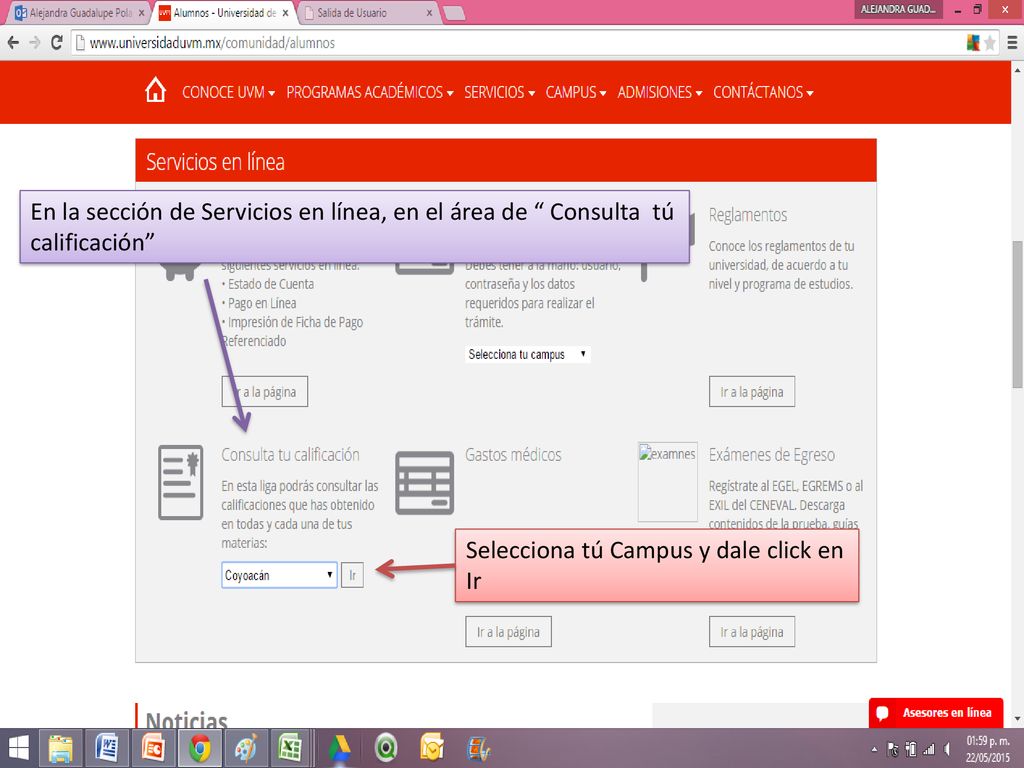Open Chrome menu hamburger icon
Viewport: 1024px width, 768px height.
(1012, 43)
